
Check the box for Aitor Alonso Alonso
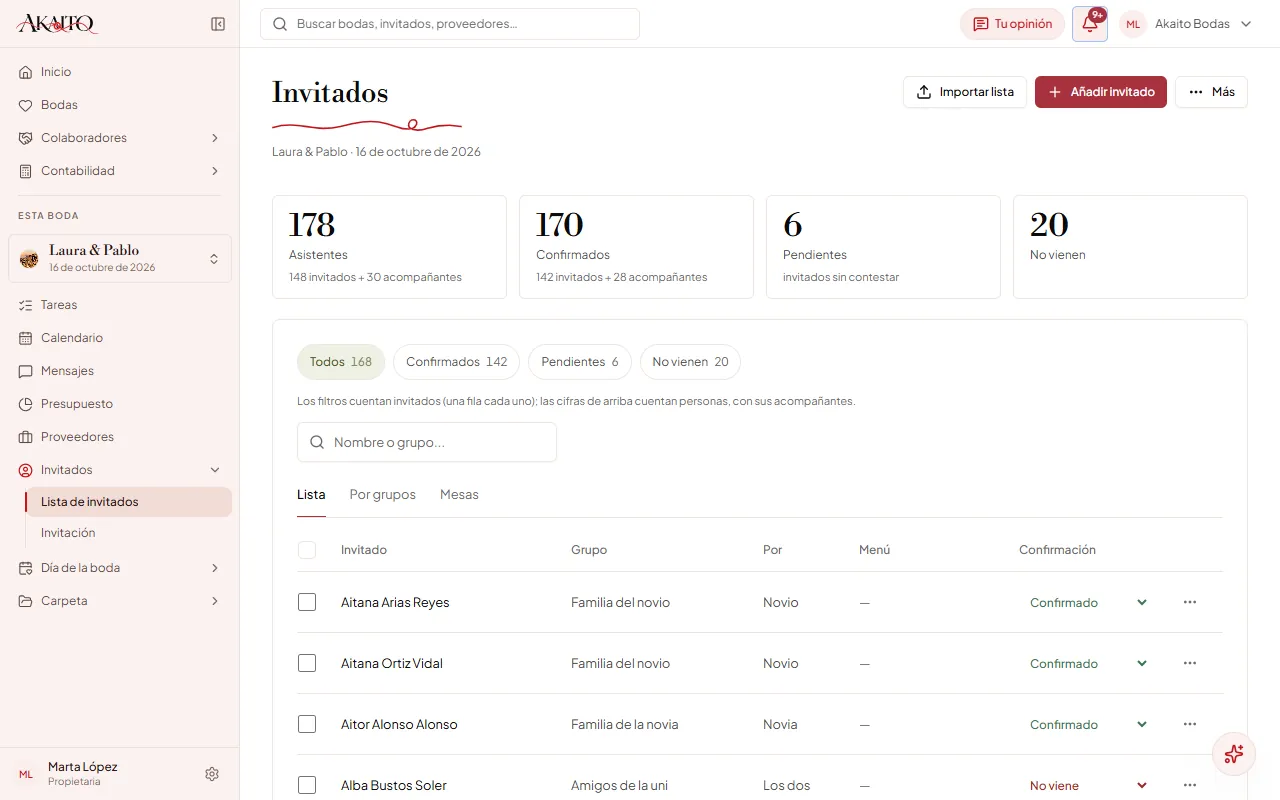click(x=307, y=724)
